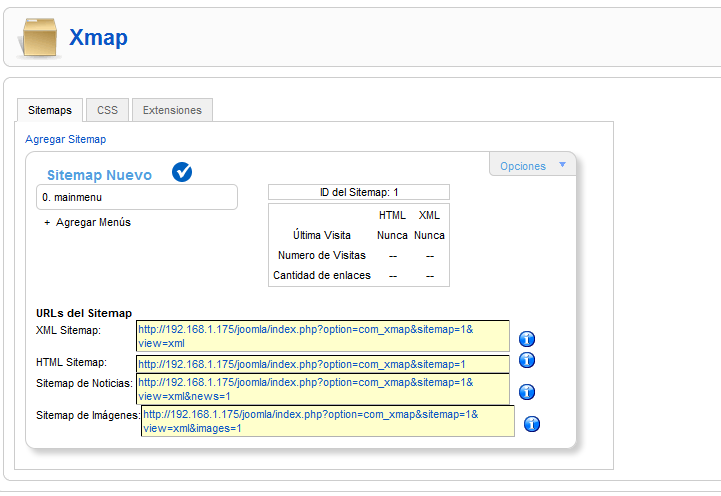Switch to the CSS tab
The height and width of the screenshot is (496, 721).
tap(107, 110)
